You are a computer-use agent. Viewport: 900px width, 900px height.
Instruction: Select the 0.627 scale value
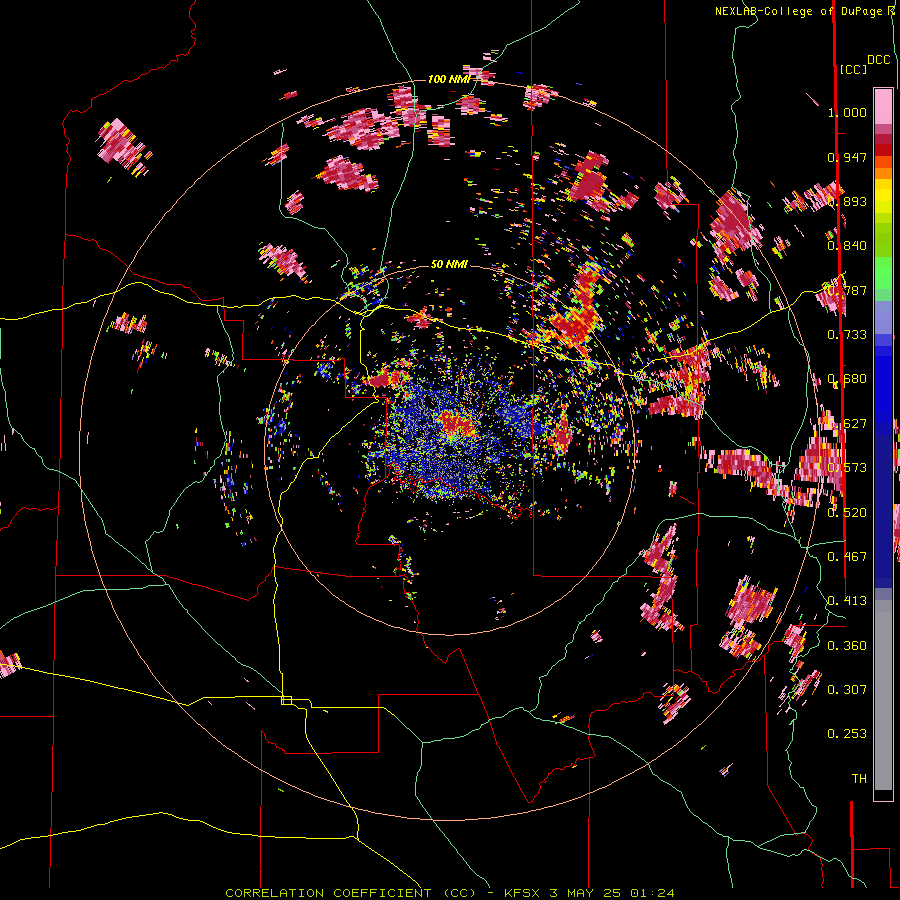(847, 424)
